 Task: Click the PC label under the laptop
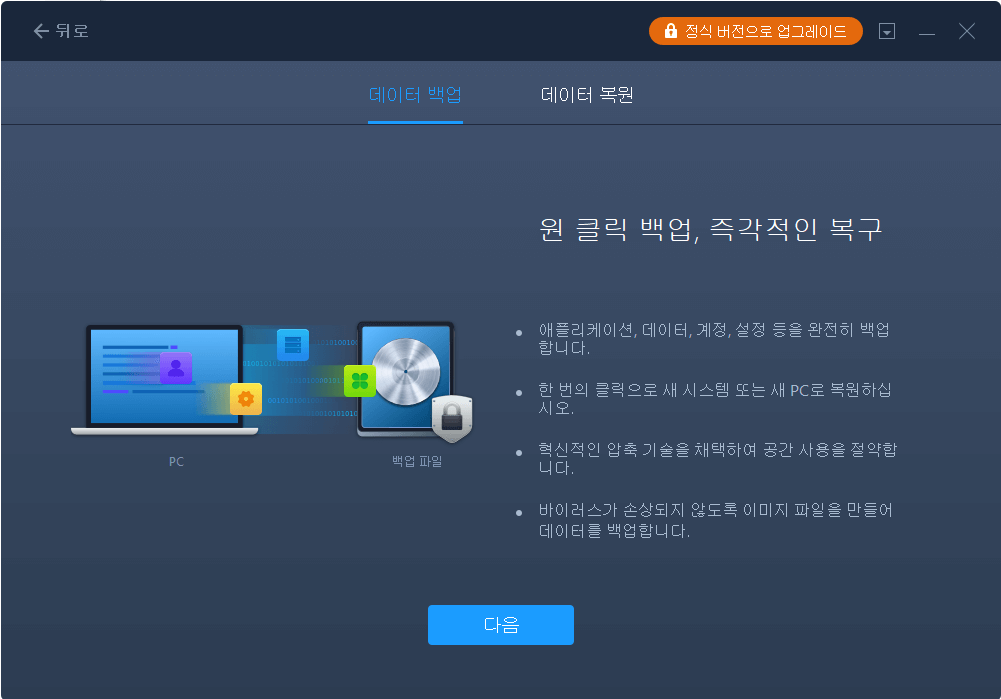point(176,462)
